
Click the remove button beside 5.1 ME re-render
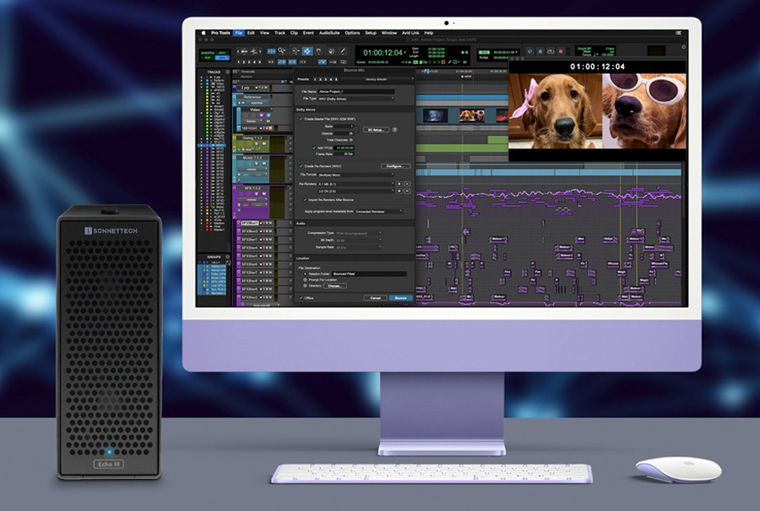(x=407, y=184)
